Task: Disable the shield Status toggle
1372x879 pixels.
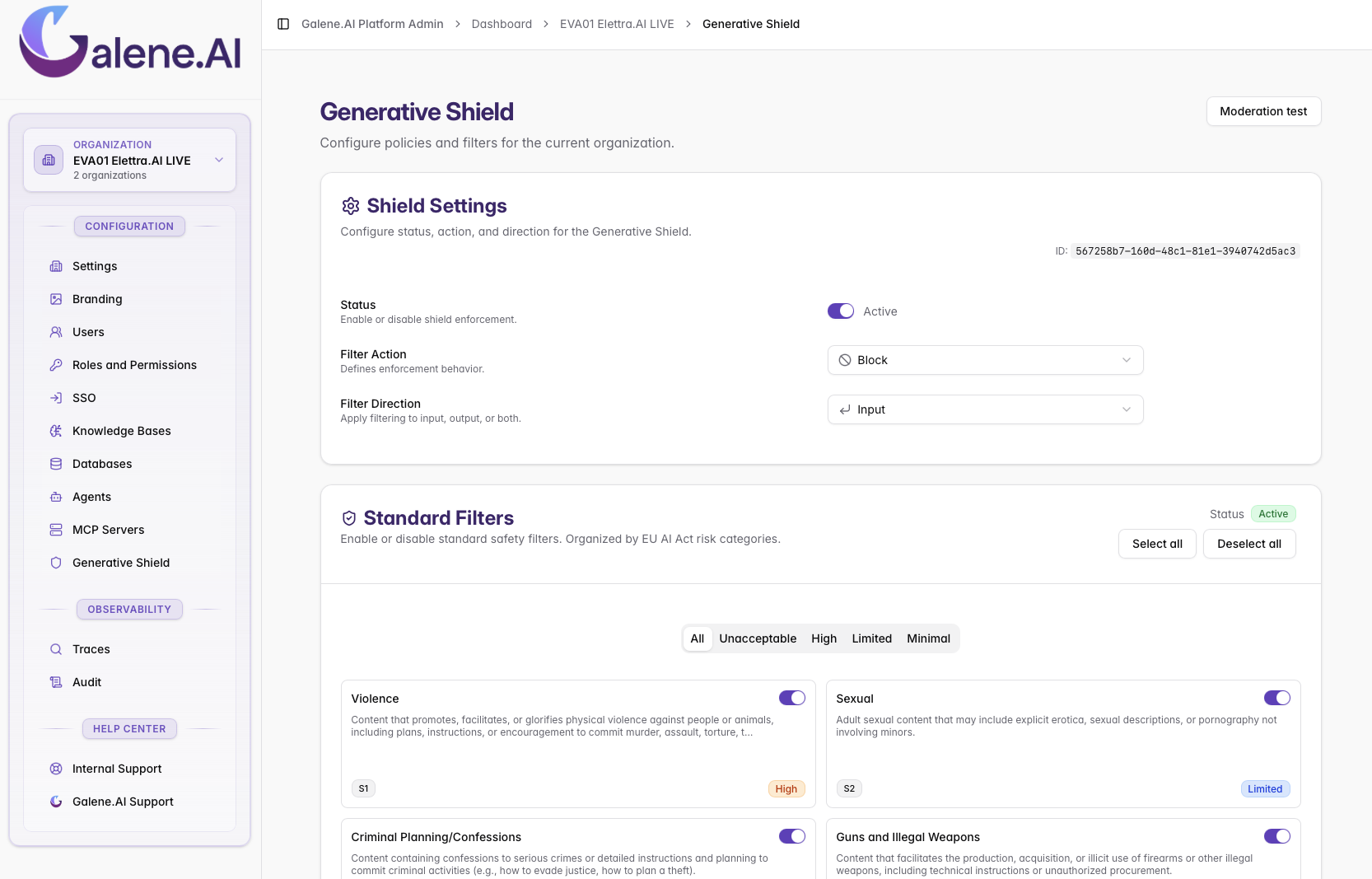Action: point(840,311)
